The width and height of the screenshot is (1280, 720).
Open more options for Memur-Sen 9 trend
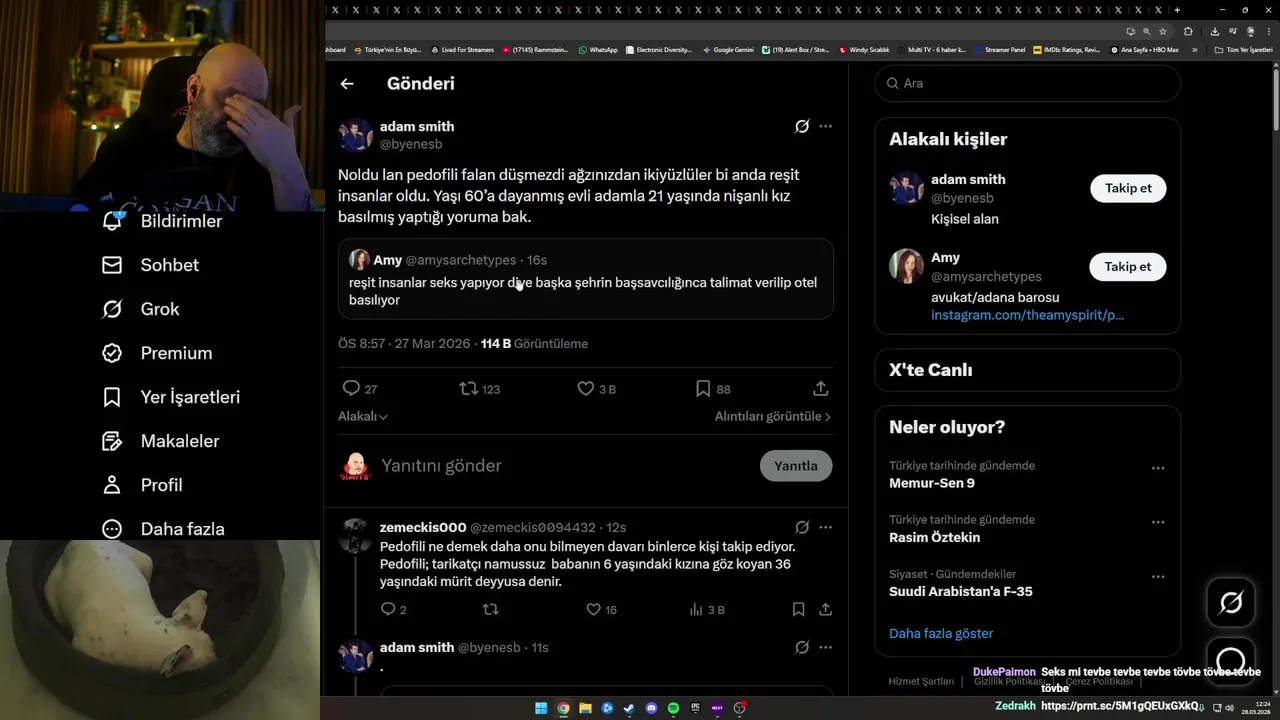point(1158,468)
